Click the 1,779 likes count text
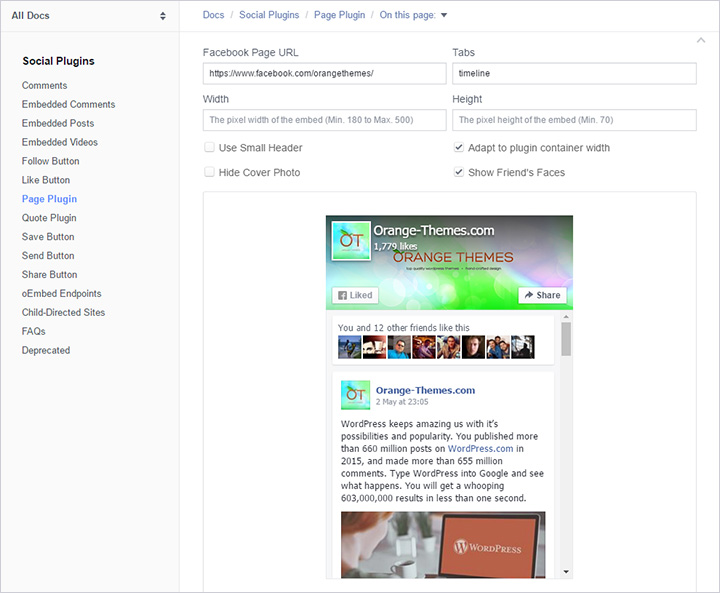This screenshot has height=593, width=720. click(395, 246)
